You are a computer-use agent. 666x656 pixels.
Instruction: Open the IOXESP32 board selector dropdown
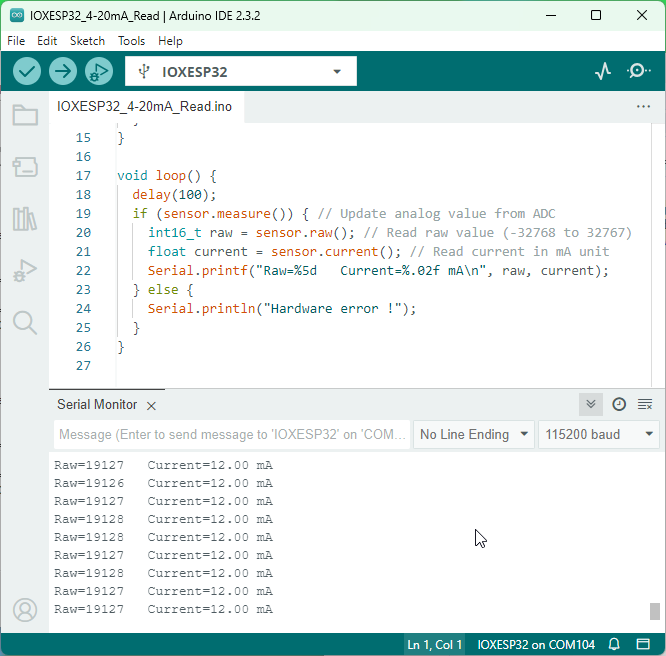click(241, 71)
